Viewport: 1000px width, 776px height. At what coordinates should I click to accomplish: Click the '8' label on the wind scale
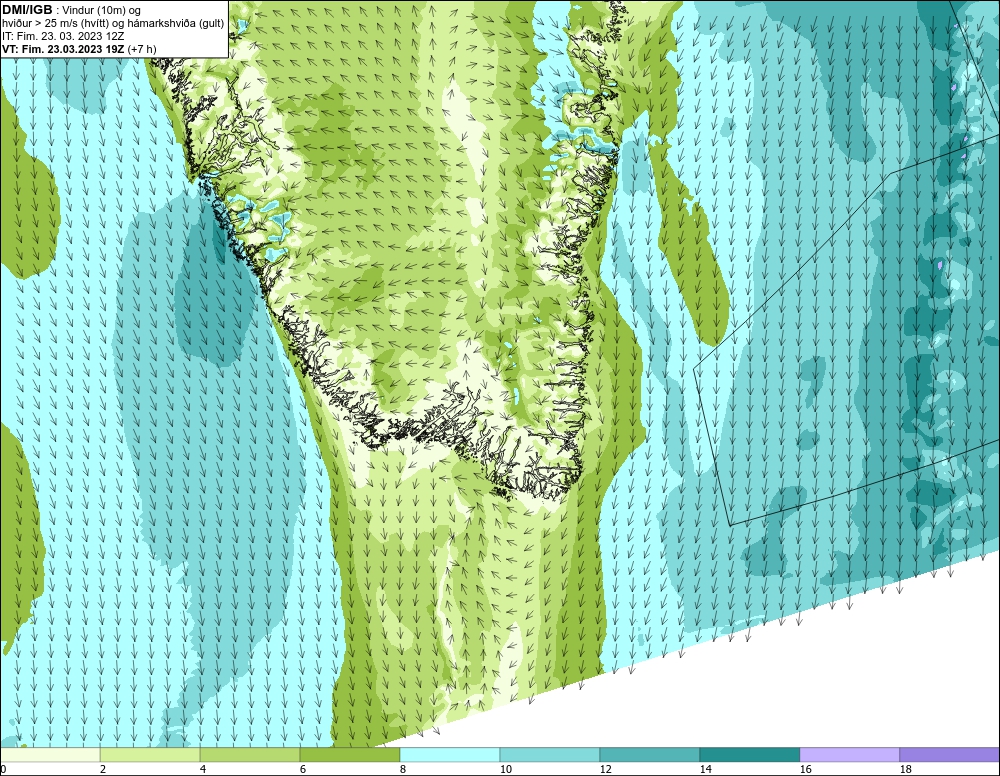tap(402, 769)
